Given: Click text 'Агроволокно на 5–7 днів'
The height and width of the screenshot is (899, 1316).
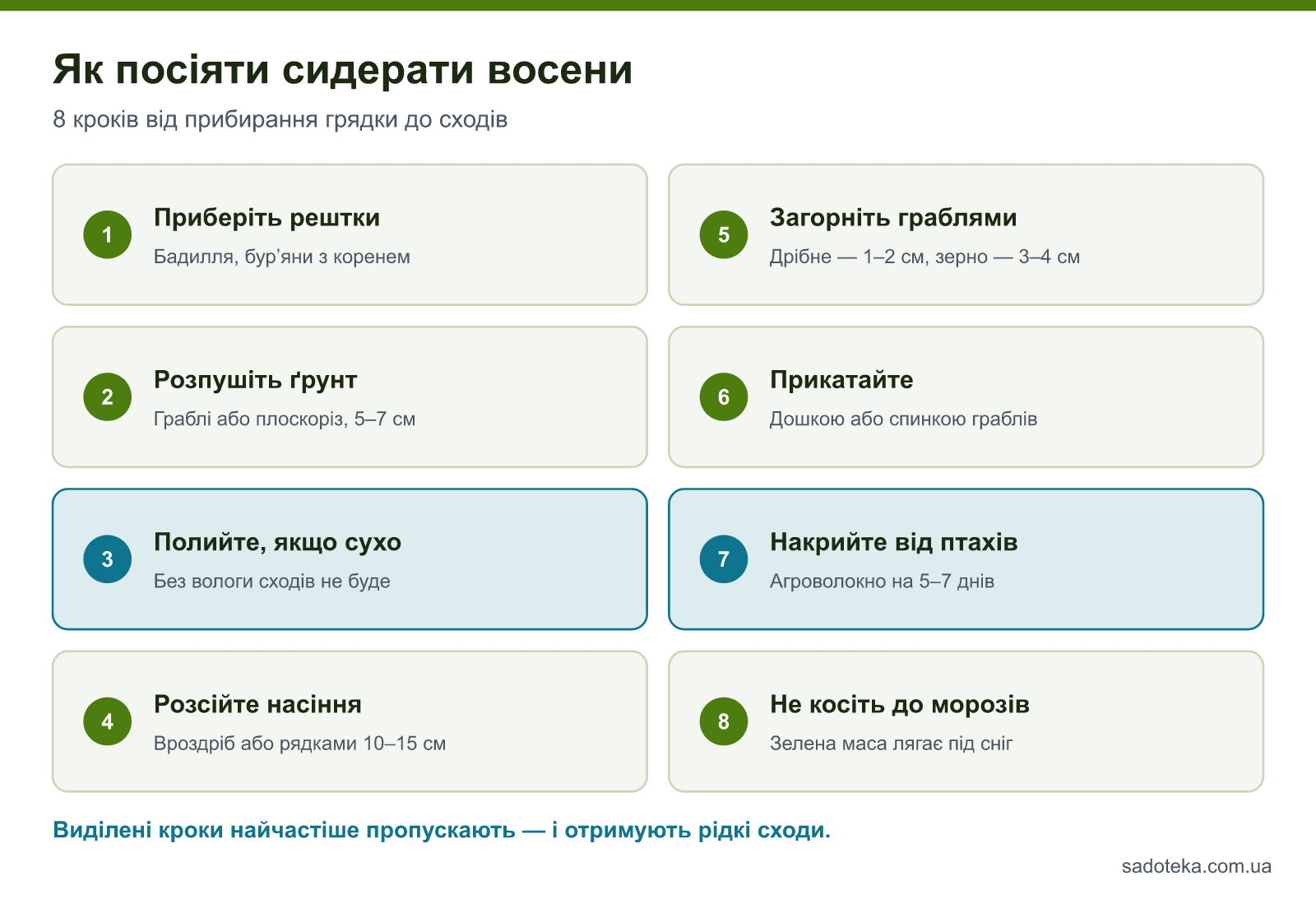Looking at the screenshot, I should pos(883,581).
